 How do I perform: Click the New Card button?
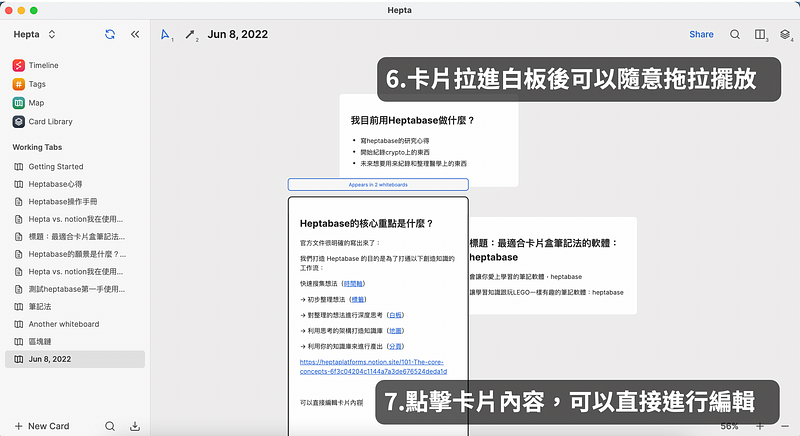42,426
